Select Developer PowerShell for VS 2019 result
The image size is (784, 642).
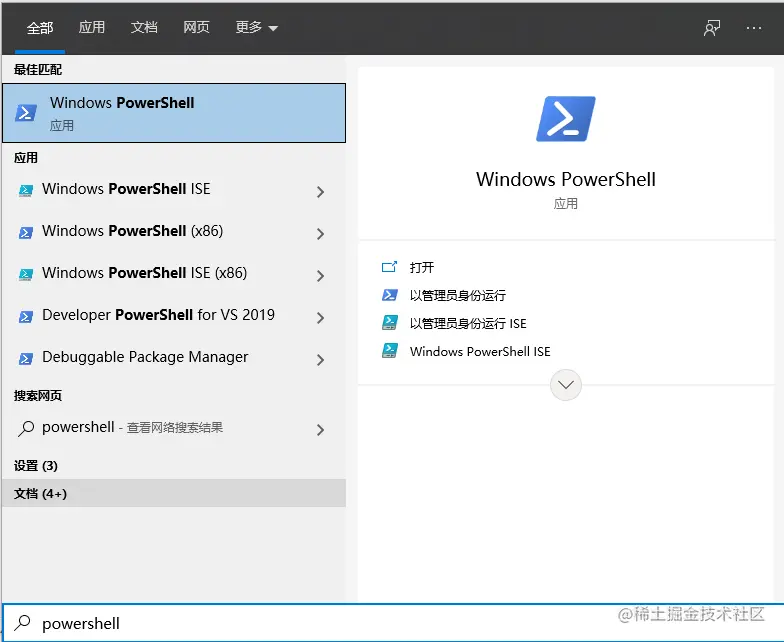coord(174,316)
